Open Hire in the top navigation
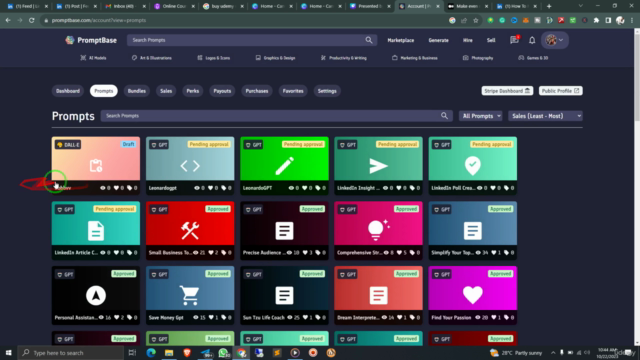 click(x=468, y=40)
